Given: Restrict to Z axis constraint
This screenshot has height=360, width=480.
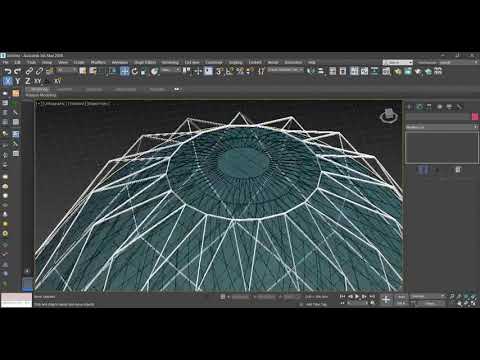Looking at the screenshot, I should coord(28,81).
